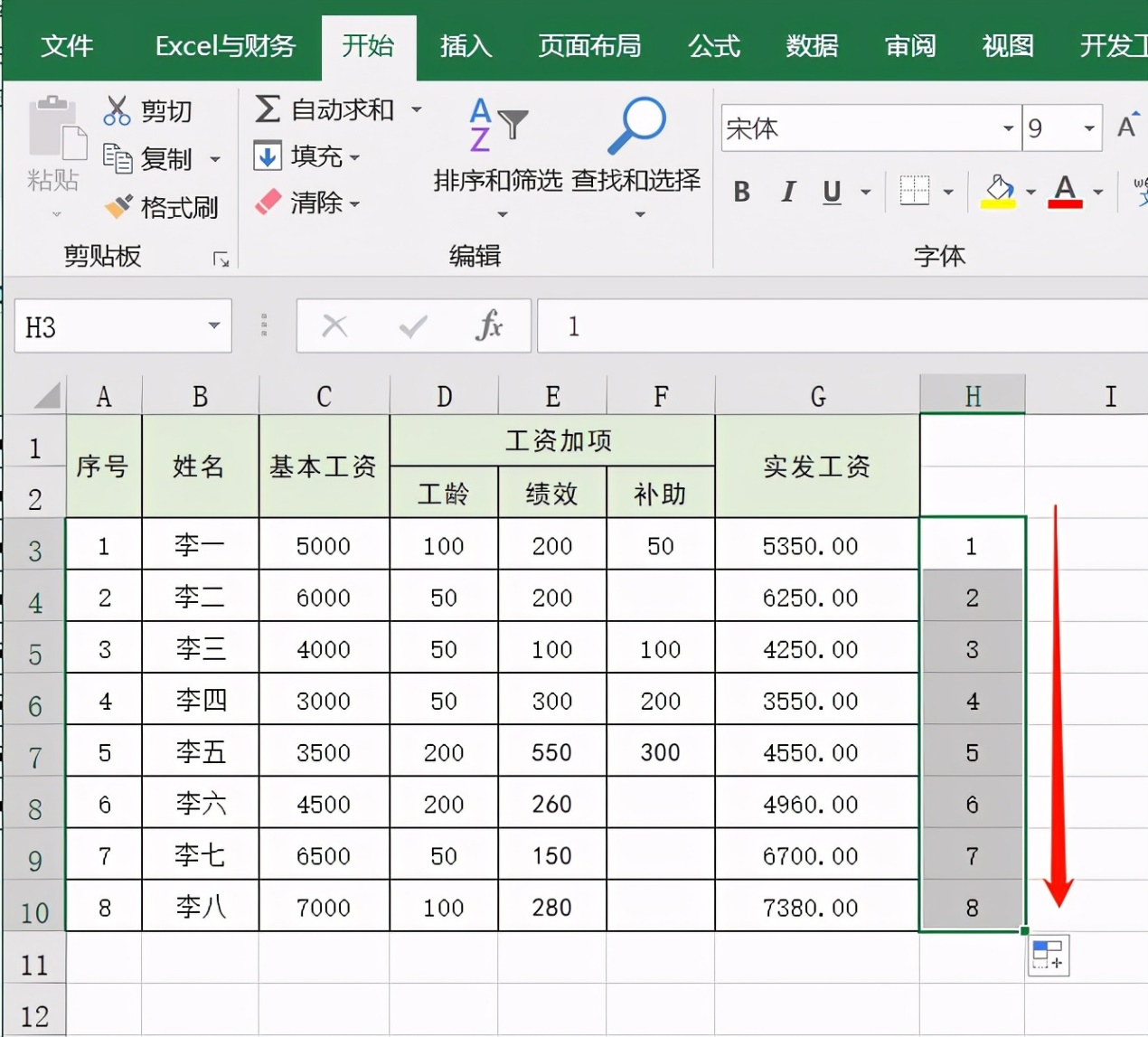
Task: Click the AutoSum sigma icon
Action: pos(267,108)
